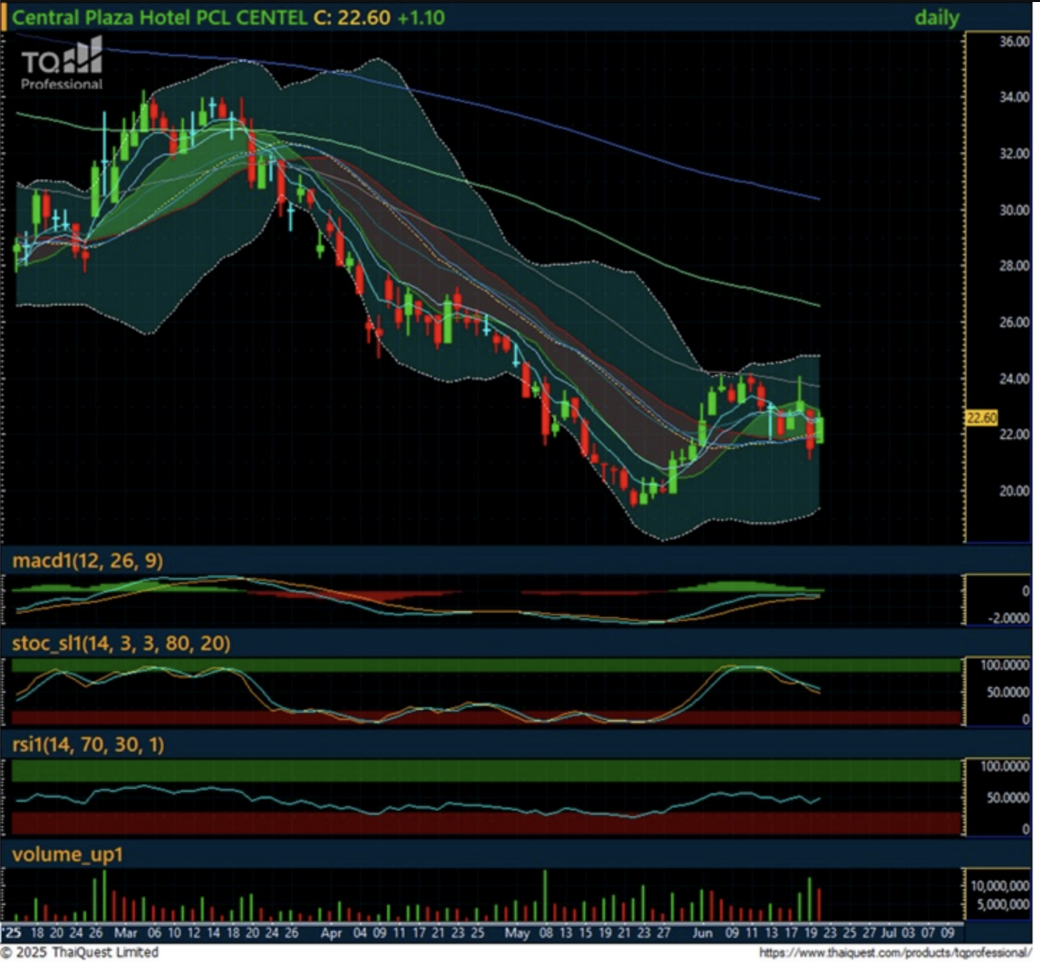
Task: Select the 'Central Plaza Hotel PCL CENTEL' chart title
Action: coord(159,17)
